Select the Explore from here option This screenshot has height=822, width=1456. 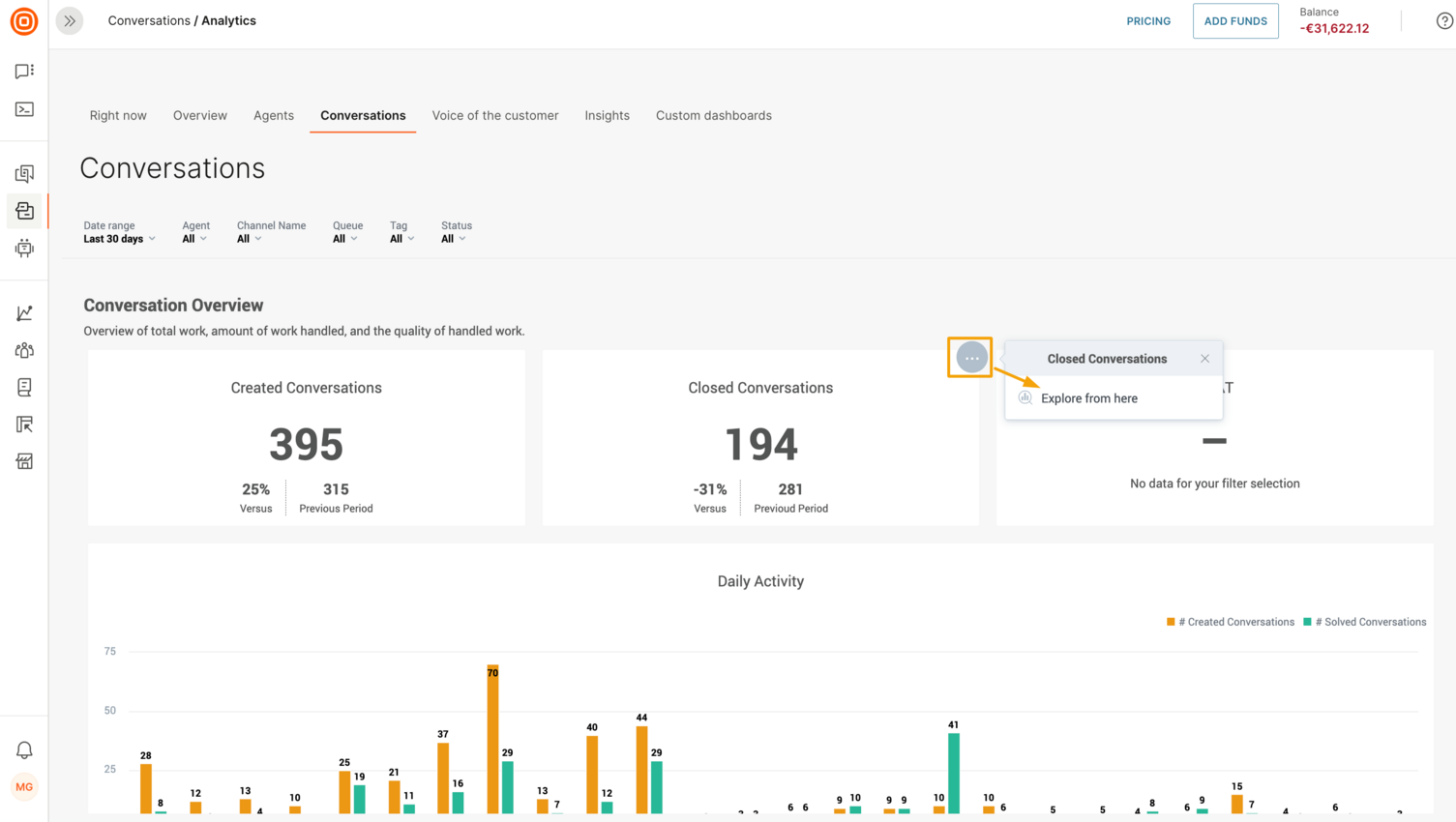click(1089, 397)
